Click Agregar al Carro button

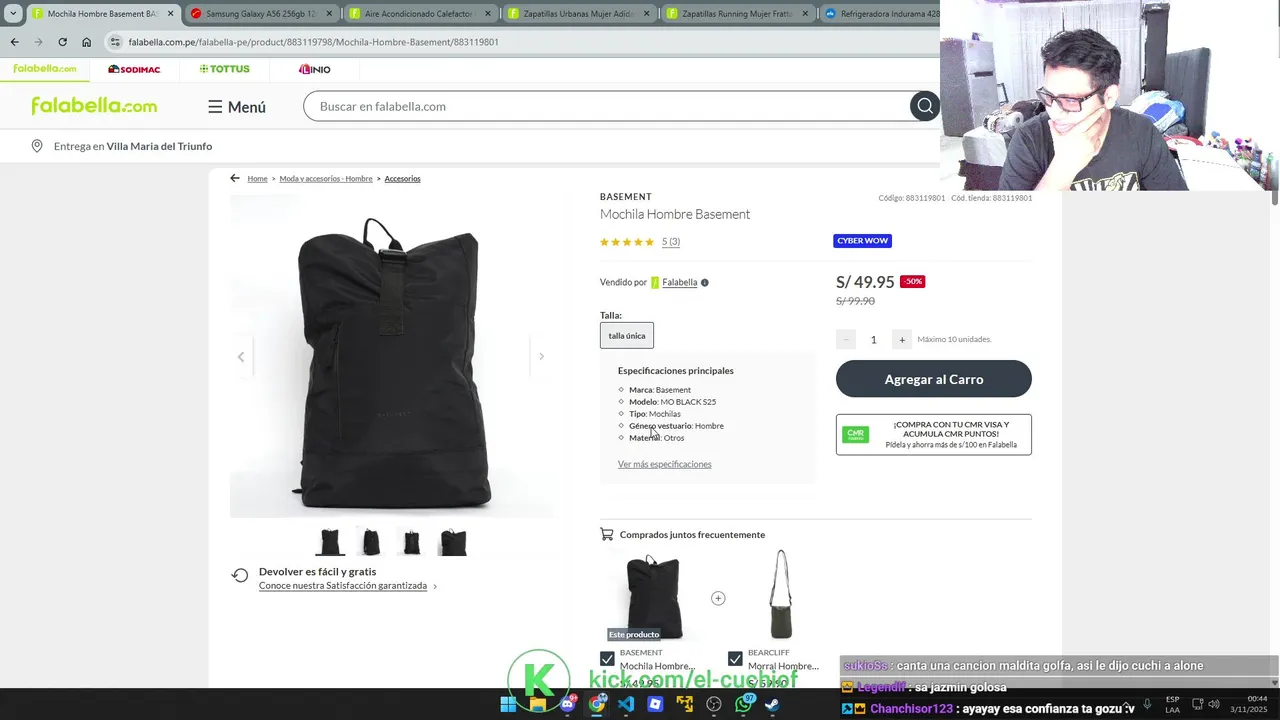(x=934, y=379)
